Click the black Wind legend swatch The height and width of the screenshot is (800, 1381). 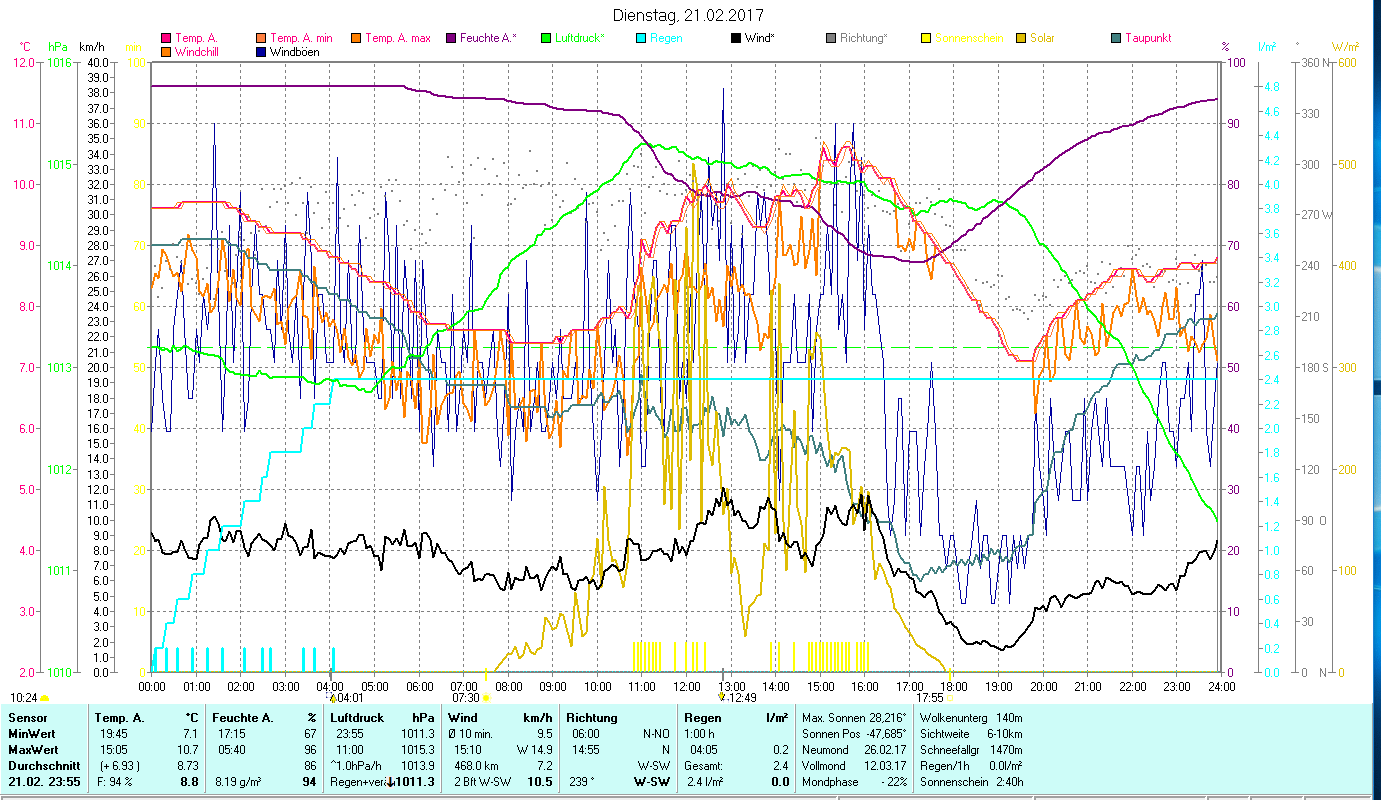[x=735, y=39]
